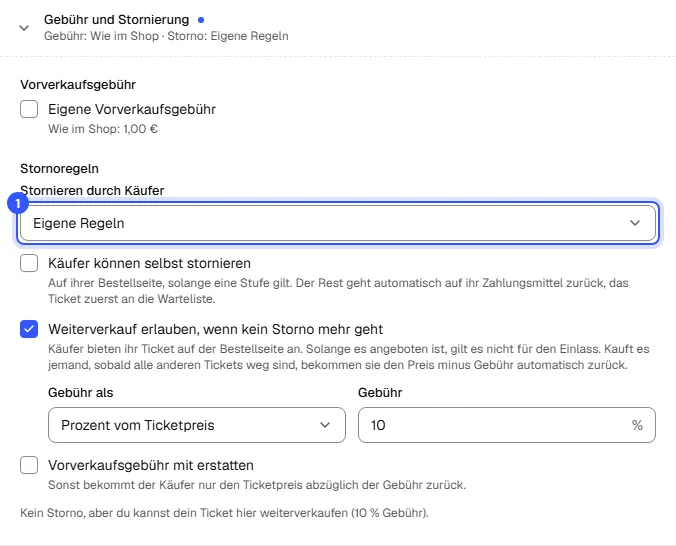Viewport: 676px width, 546px height.
Task: Open the Gebühr als dropdown
Action: coord(197,425)
